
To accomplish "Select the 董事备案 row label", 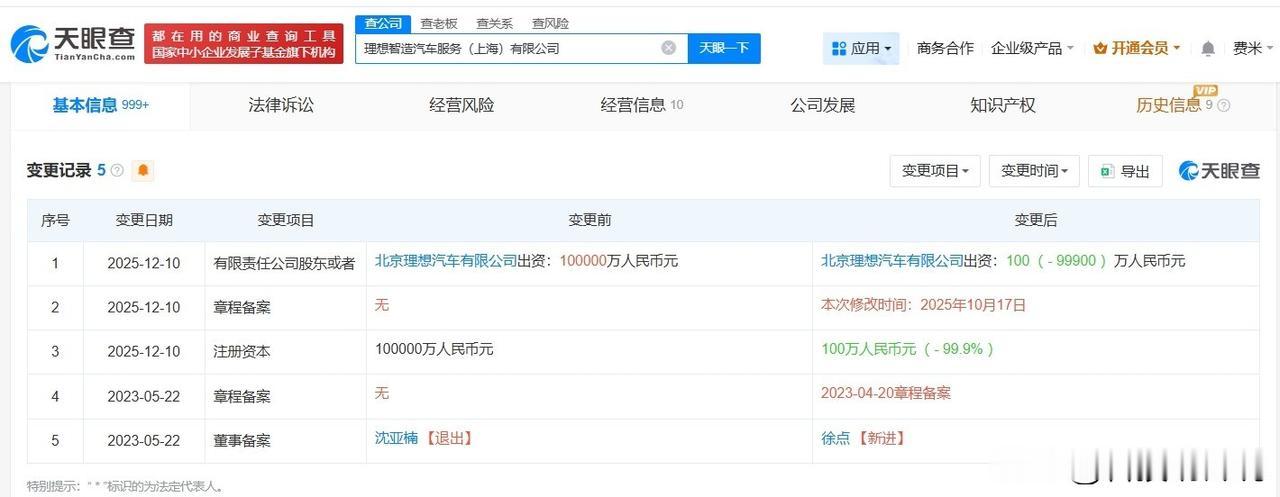I will (x=242, y=440).
